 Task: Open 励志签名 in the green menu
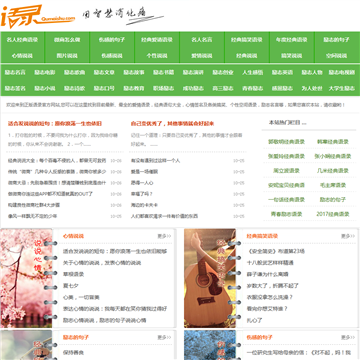point(15,88)
